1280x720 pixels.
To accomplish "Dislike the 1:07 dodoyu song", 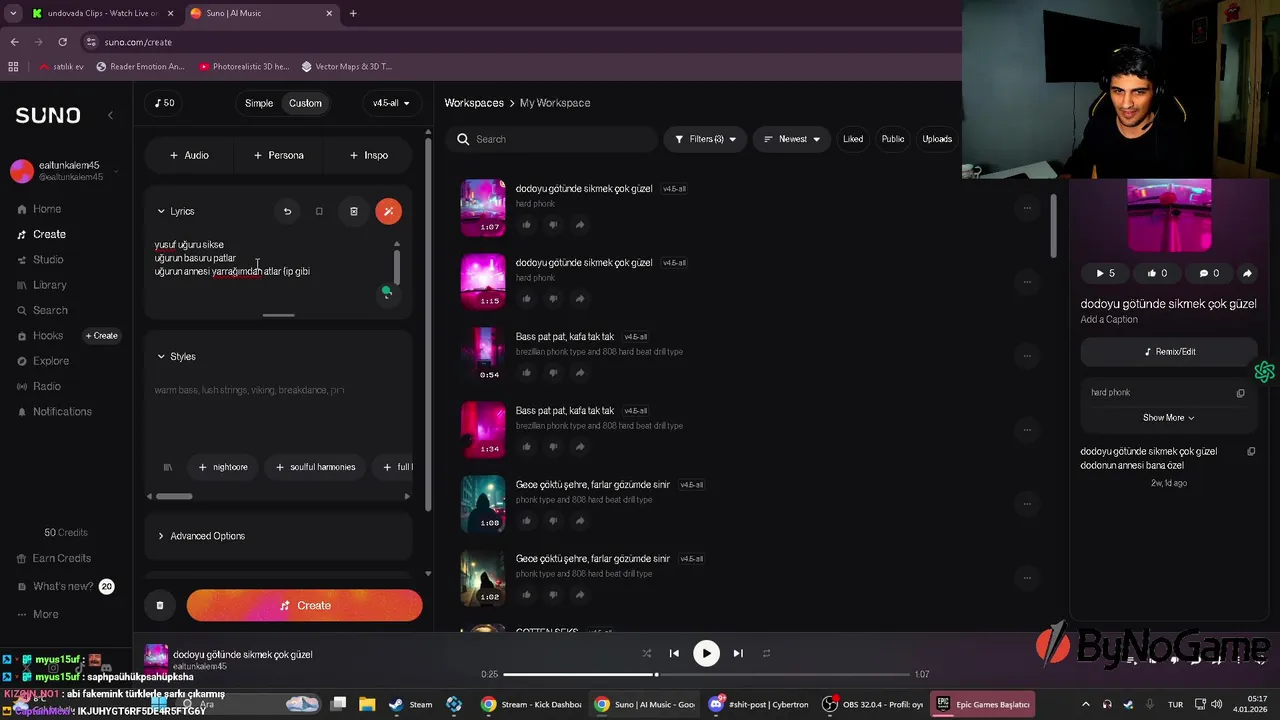I will coord(552,225).
